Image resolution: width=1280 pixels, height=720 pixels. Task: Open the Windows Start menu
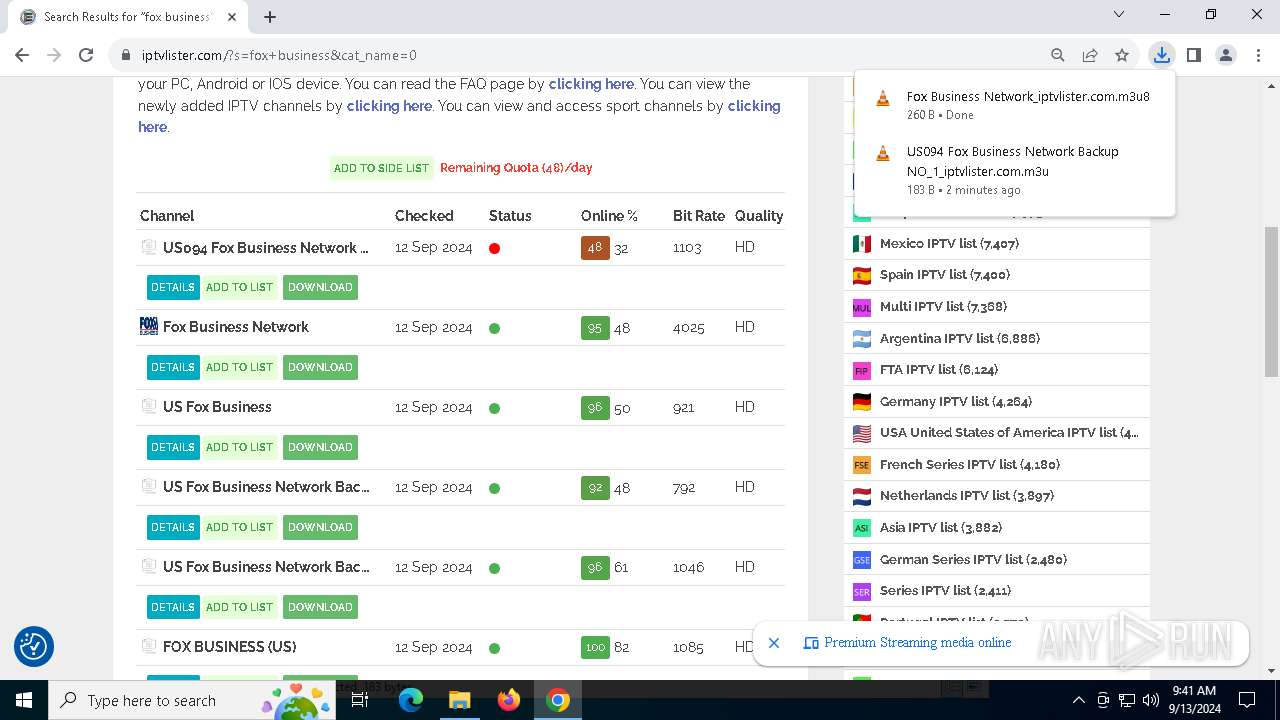[23, 700]
